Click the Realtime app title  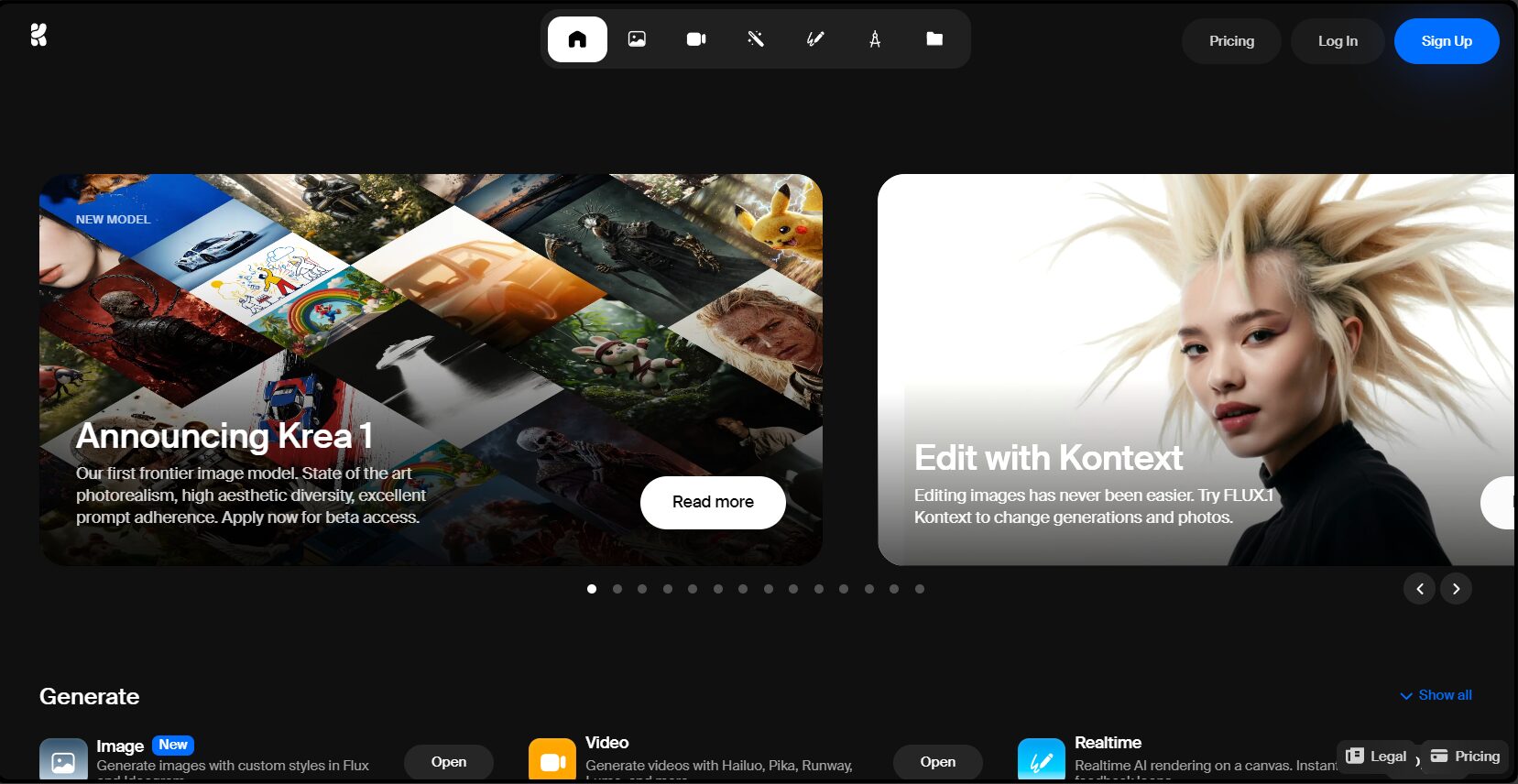coord(1108,743)
